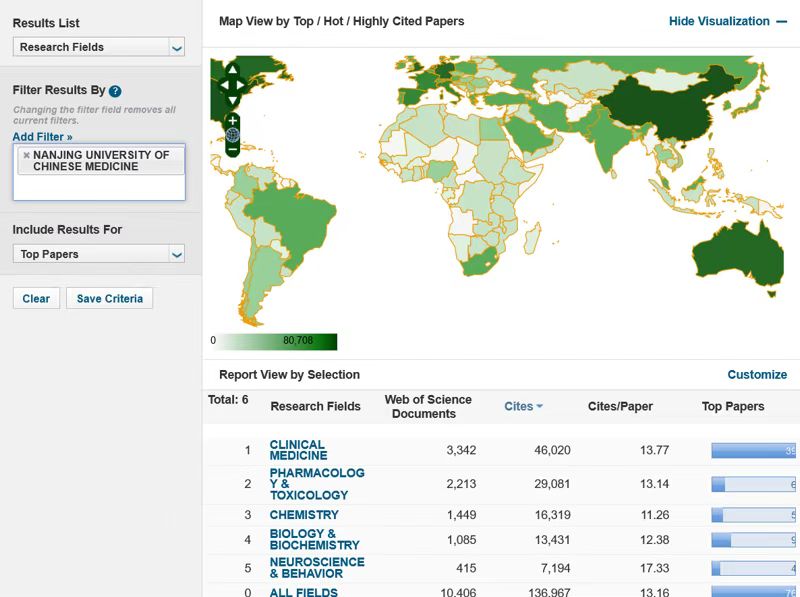Viewport: 800px width, 597px height.
Task: Click inside the filter input box
Action: coord(98,187)
